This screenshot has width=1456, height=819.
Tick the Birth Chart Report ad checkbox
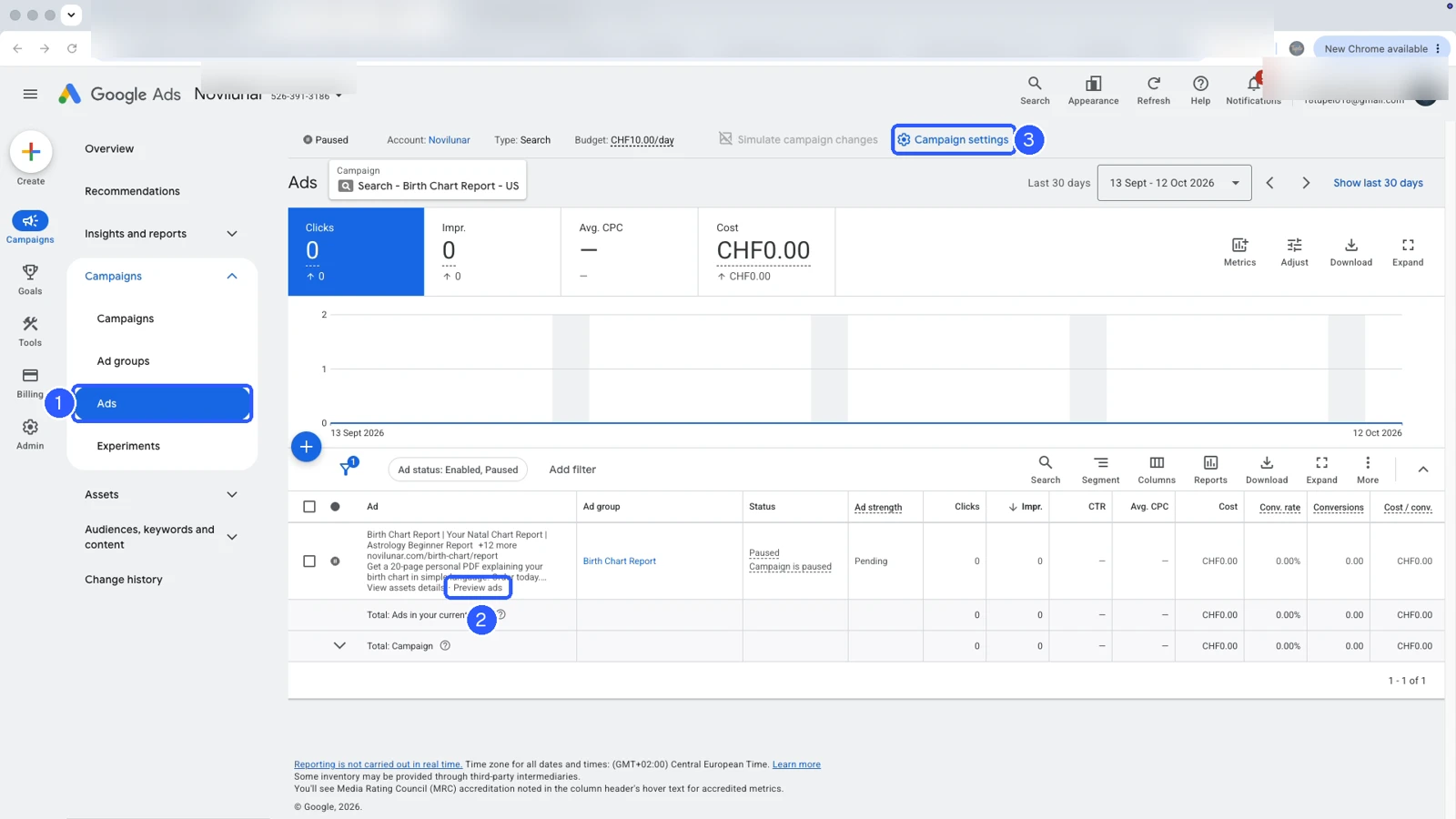pos(309,561)
